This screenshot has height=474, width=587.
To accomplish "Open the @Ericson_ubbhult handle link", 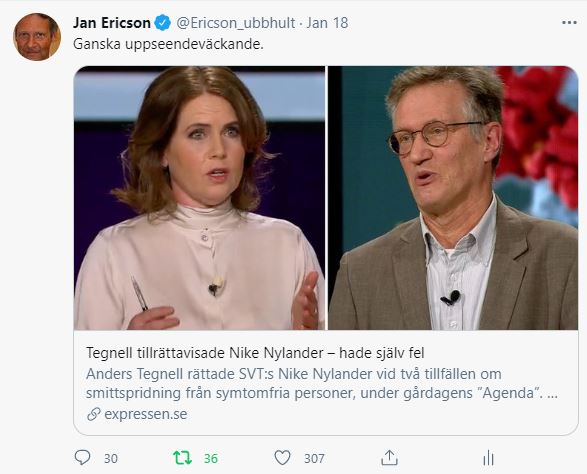I will pyautogui.click(x=236, y=23).
